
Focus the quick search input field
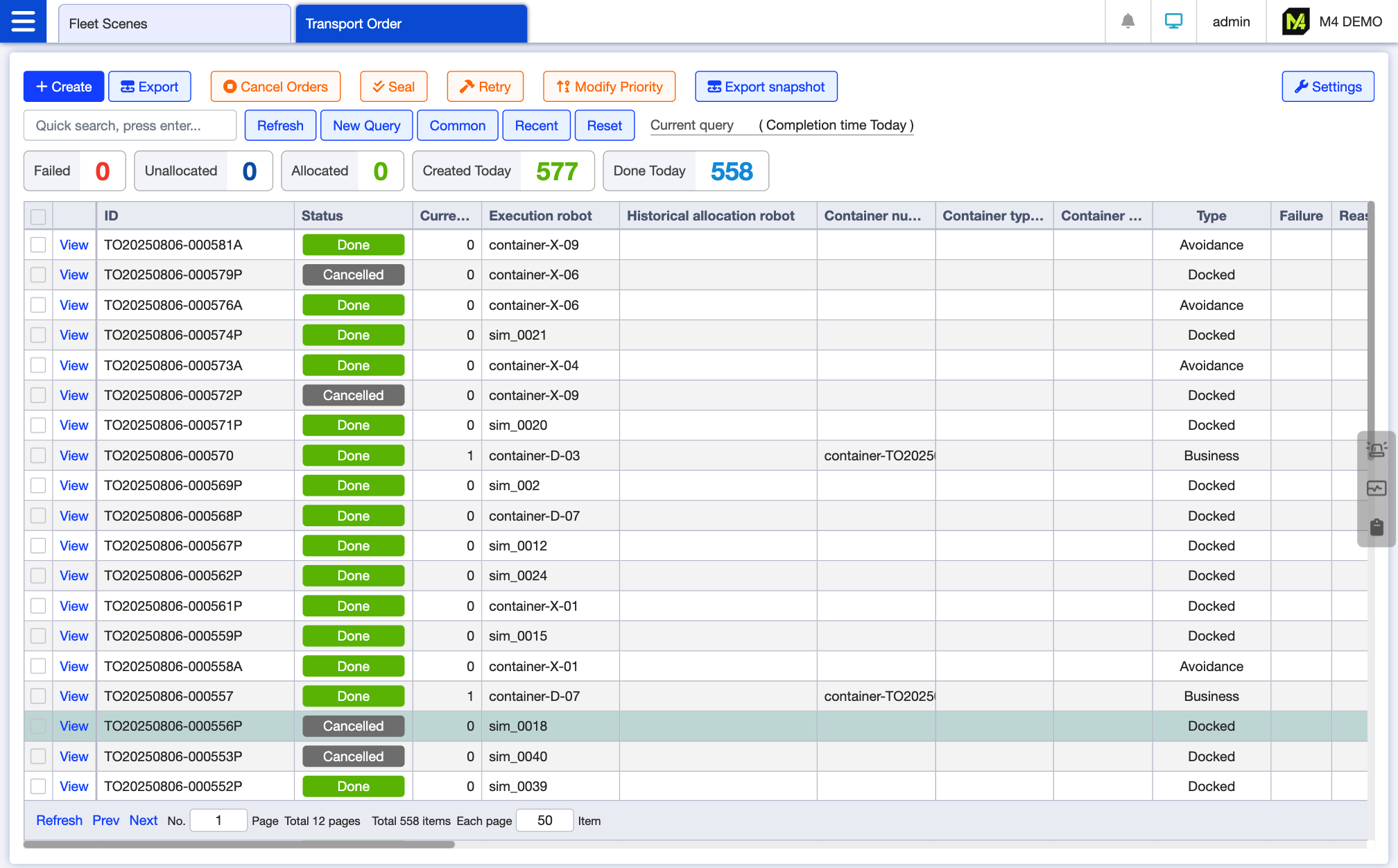pyautogui.click(x=130, y=125)
